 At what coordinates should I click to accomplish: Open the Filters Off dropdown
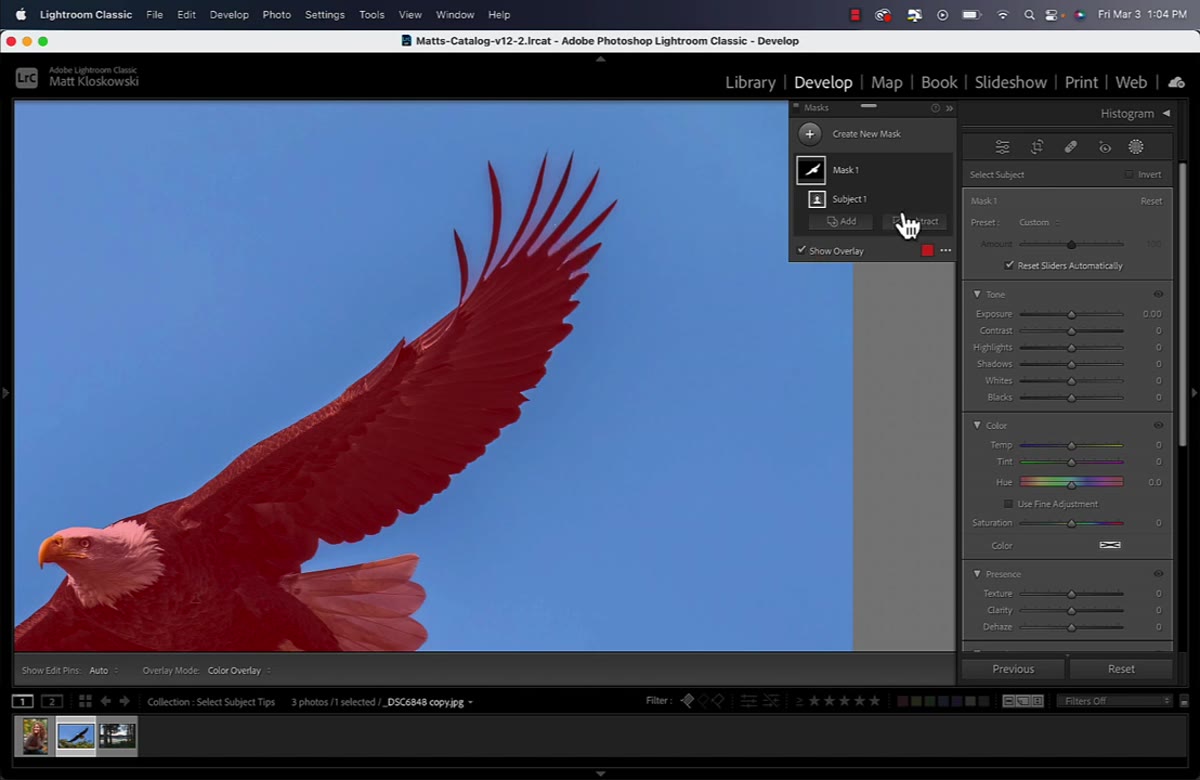coord(1116,701)
